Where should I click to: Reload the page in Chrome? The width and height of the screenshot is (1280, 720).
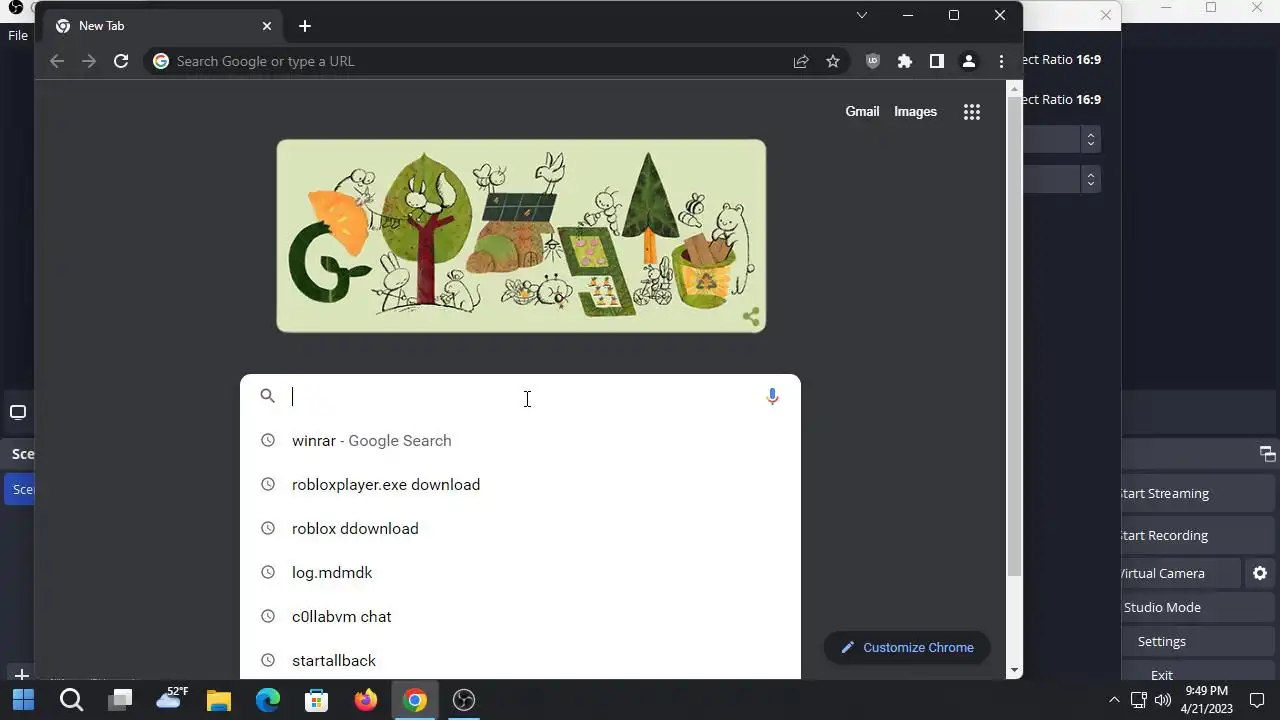[x=121, y=61]
